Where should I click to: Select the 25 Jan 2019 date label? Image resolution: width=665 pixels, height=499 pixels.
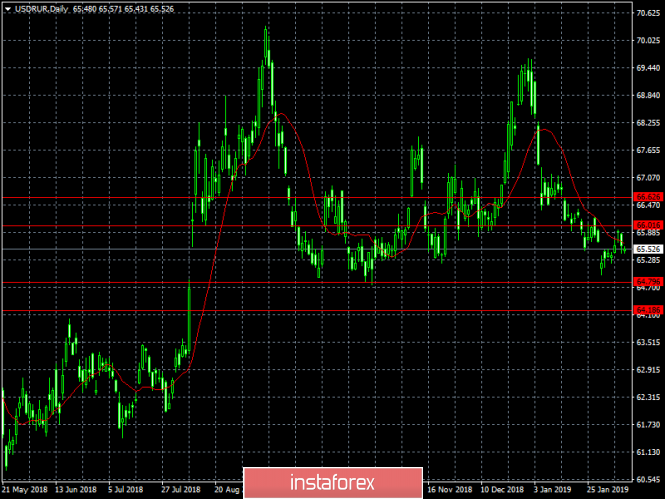tap(605, 492)
